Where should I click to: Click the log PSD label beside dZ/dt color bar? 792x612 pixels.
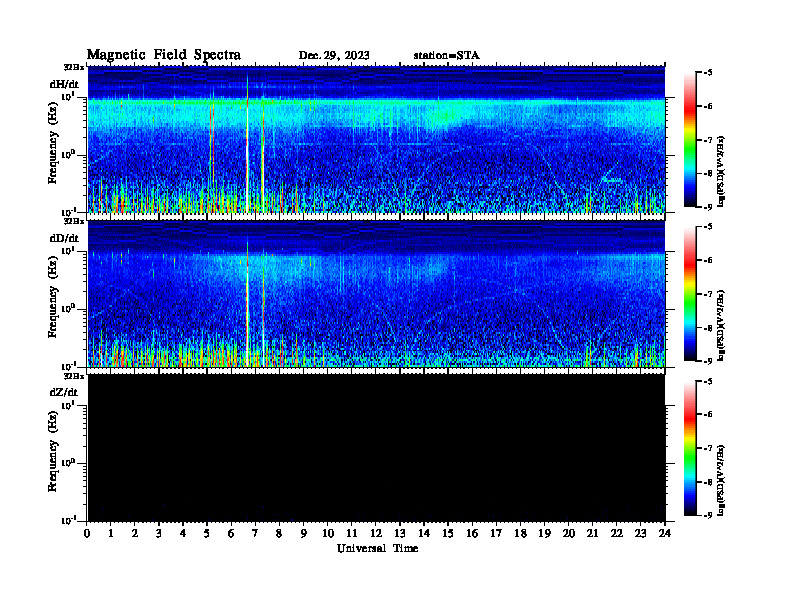[x=722, y=480]
